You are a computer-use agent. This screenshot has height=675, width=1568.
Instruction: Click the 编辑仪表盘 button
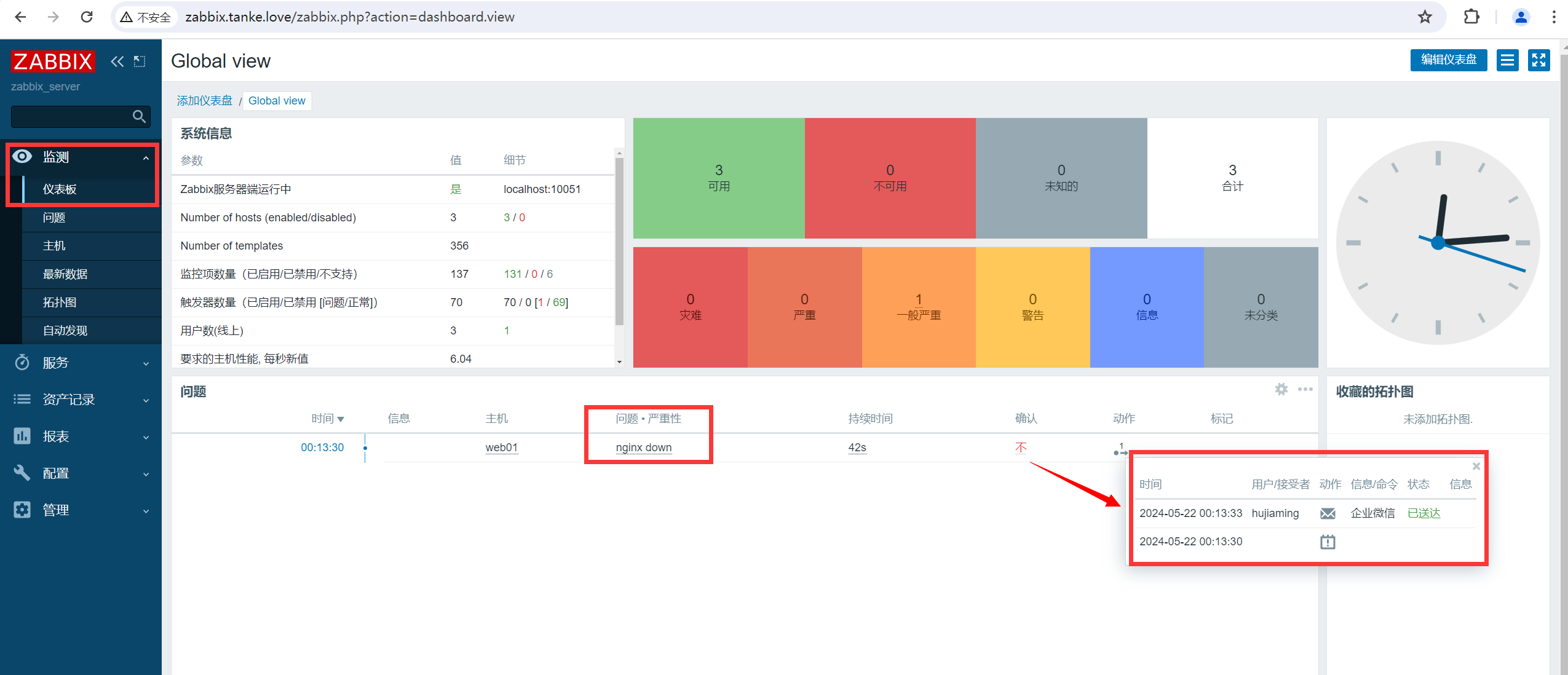point(1448,60)
